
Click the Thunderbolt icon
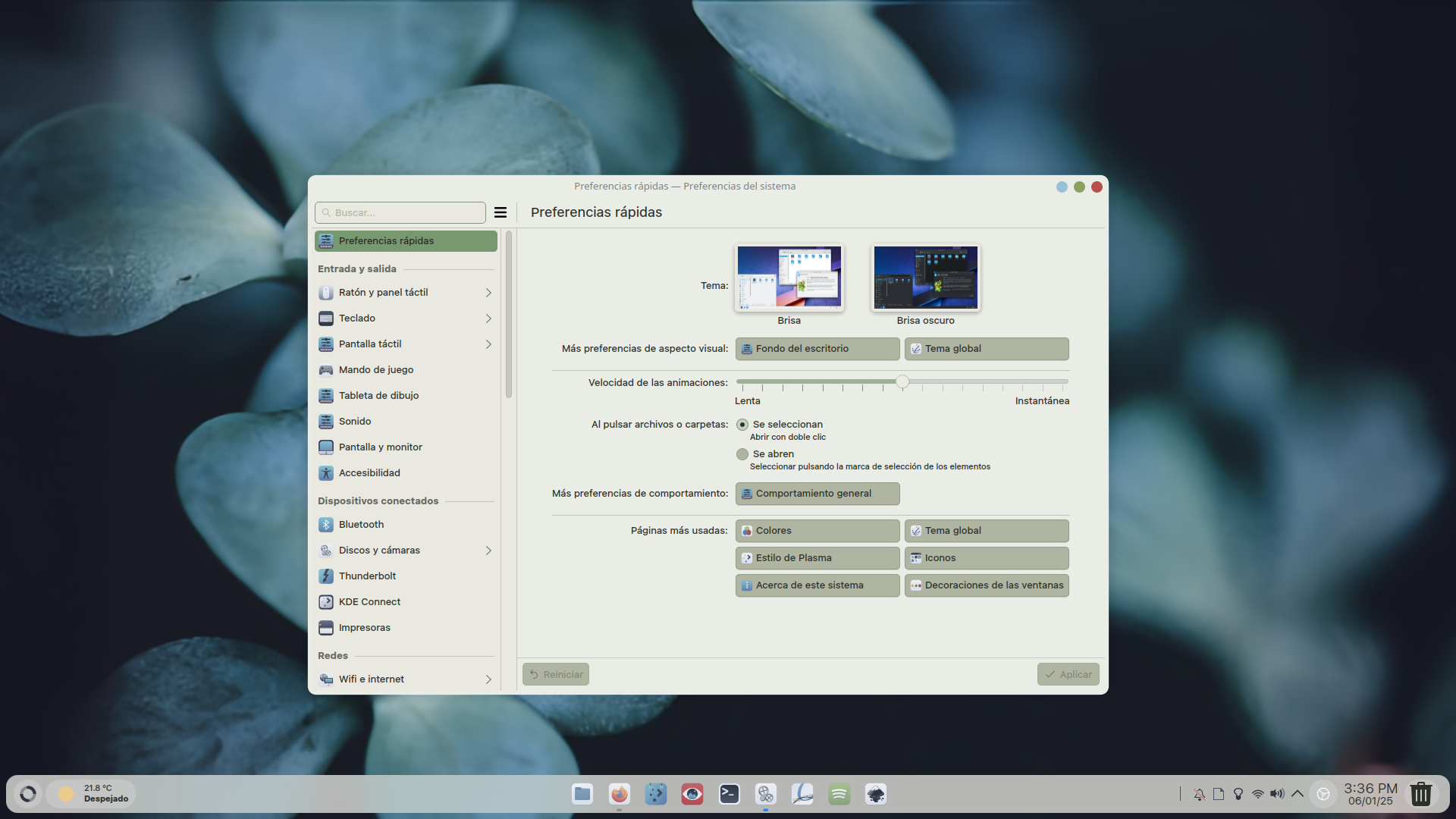click(x=326, y=576)
